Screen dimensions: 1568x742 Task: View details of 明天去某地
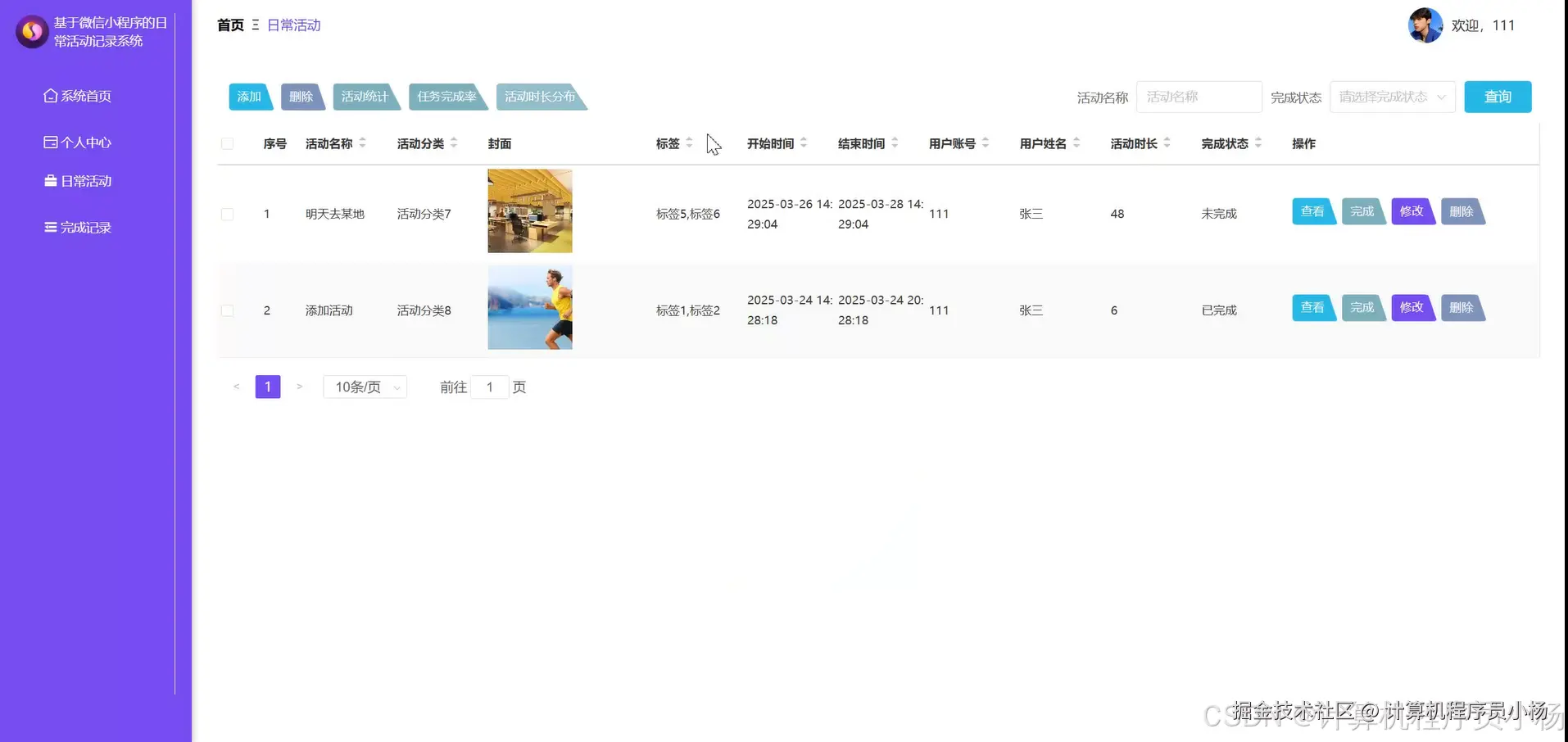click(1313, 211)
